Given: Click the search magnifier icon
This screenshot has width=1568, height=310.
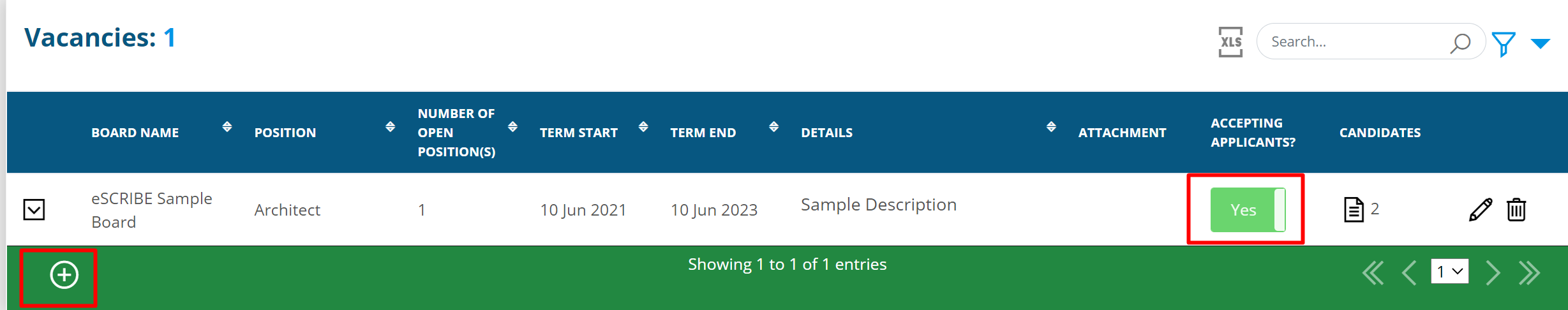Looking at the screenshot, I should pyautogui.click(x=1460, y=43).
